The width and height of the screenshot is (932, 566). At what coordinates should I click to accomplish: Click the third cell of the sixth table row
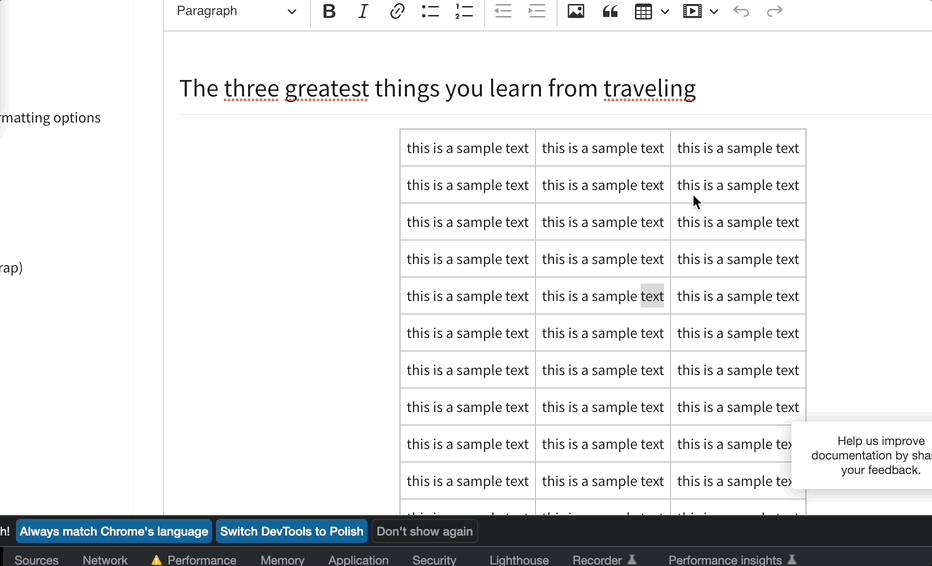[738, 333]
